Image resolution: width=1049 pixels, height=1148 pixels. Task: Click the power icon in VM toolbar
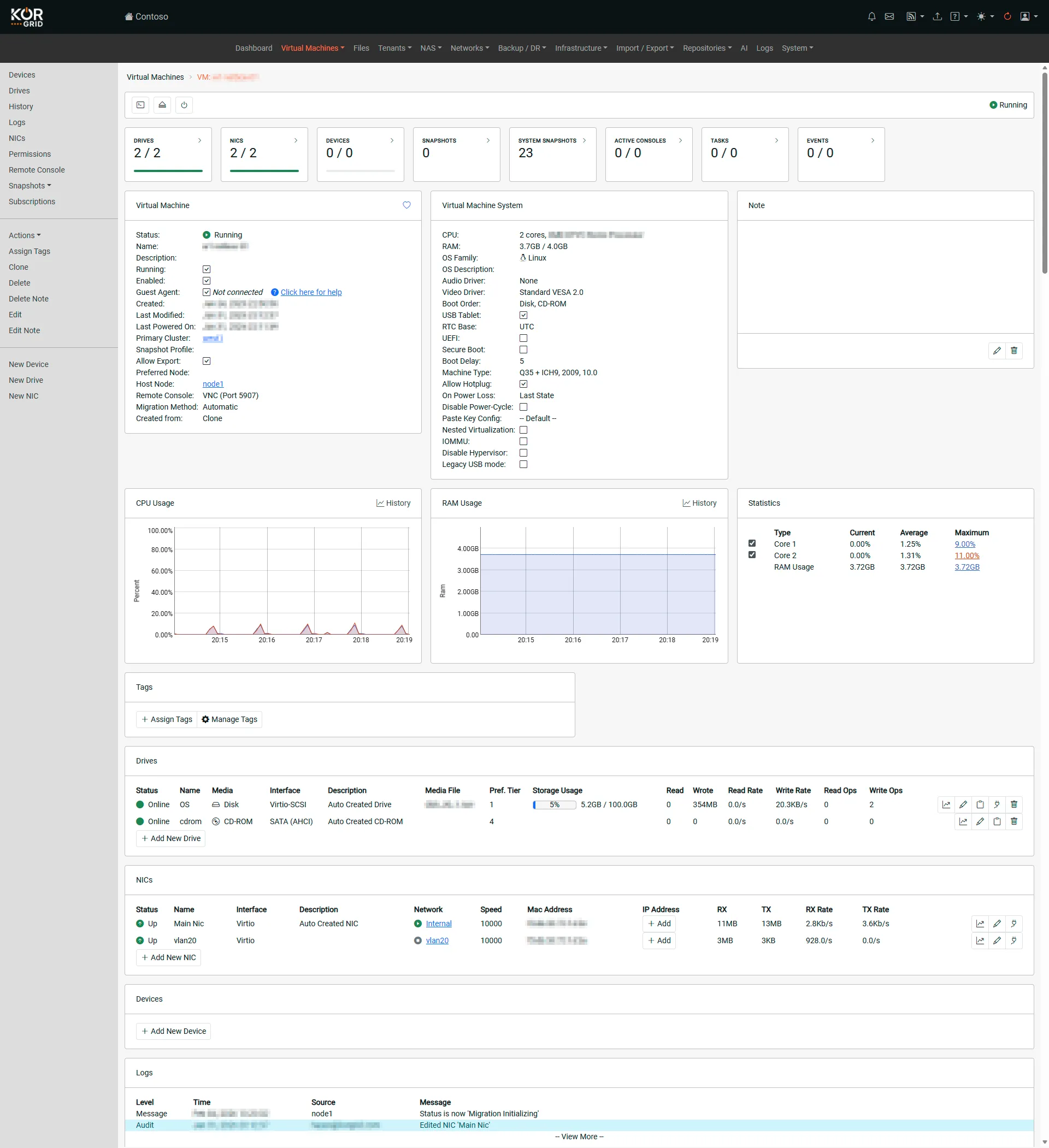184,105
